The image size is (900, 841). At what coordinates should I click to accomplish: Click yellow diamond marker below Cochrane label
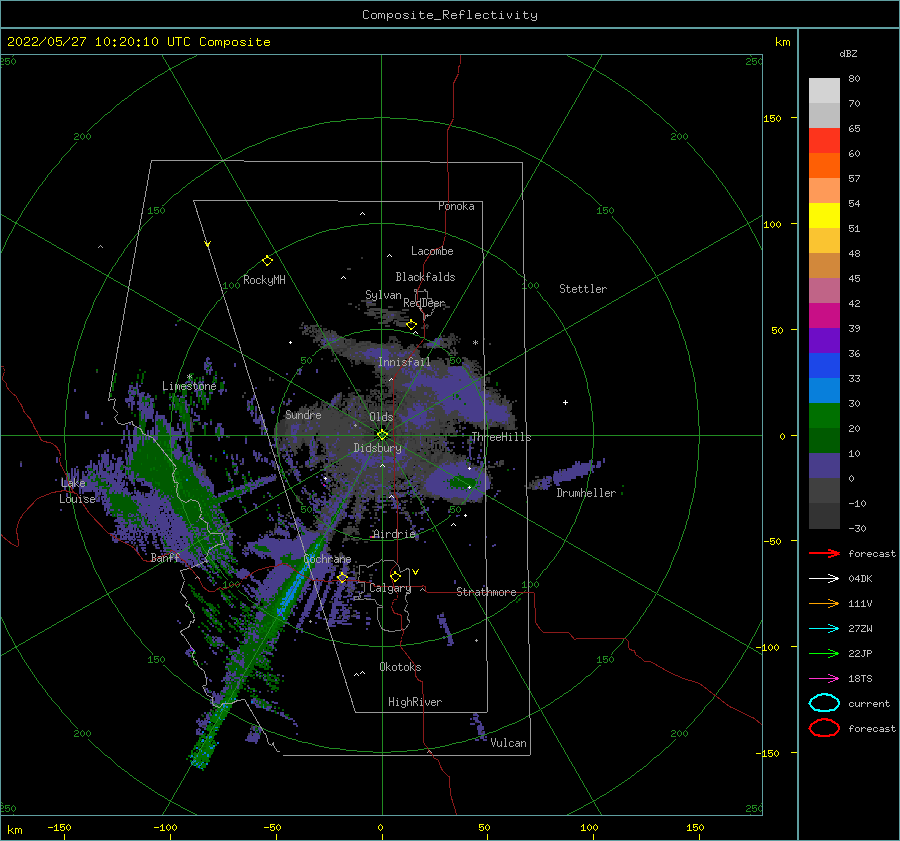coord(342,577)
